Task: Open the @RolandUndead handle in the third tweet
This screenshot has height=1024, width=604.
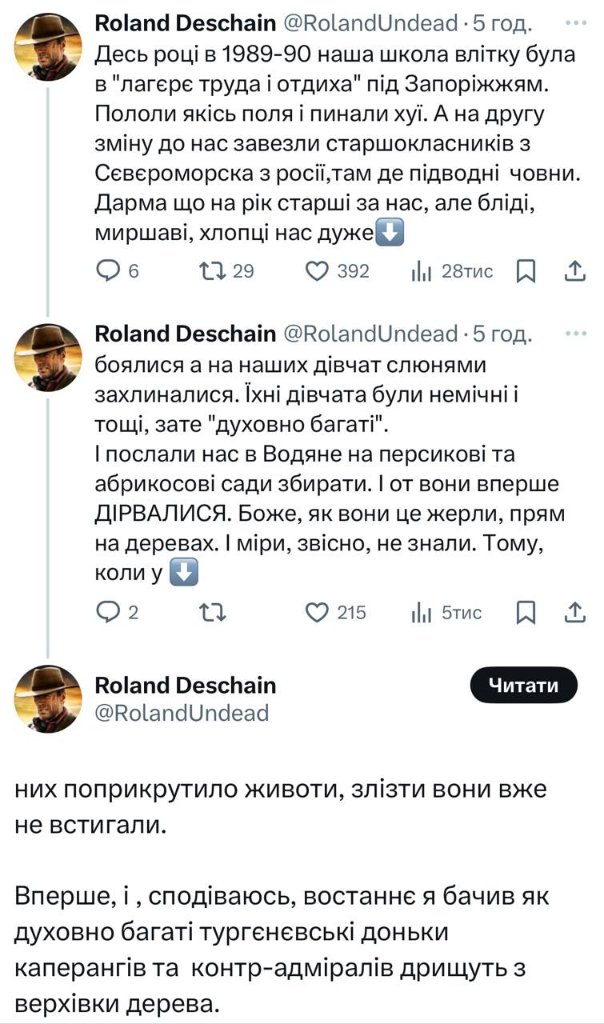Action: click(x=182, y=713)
